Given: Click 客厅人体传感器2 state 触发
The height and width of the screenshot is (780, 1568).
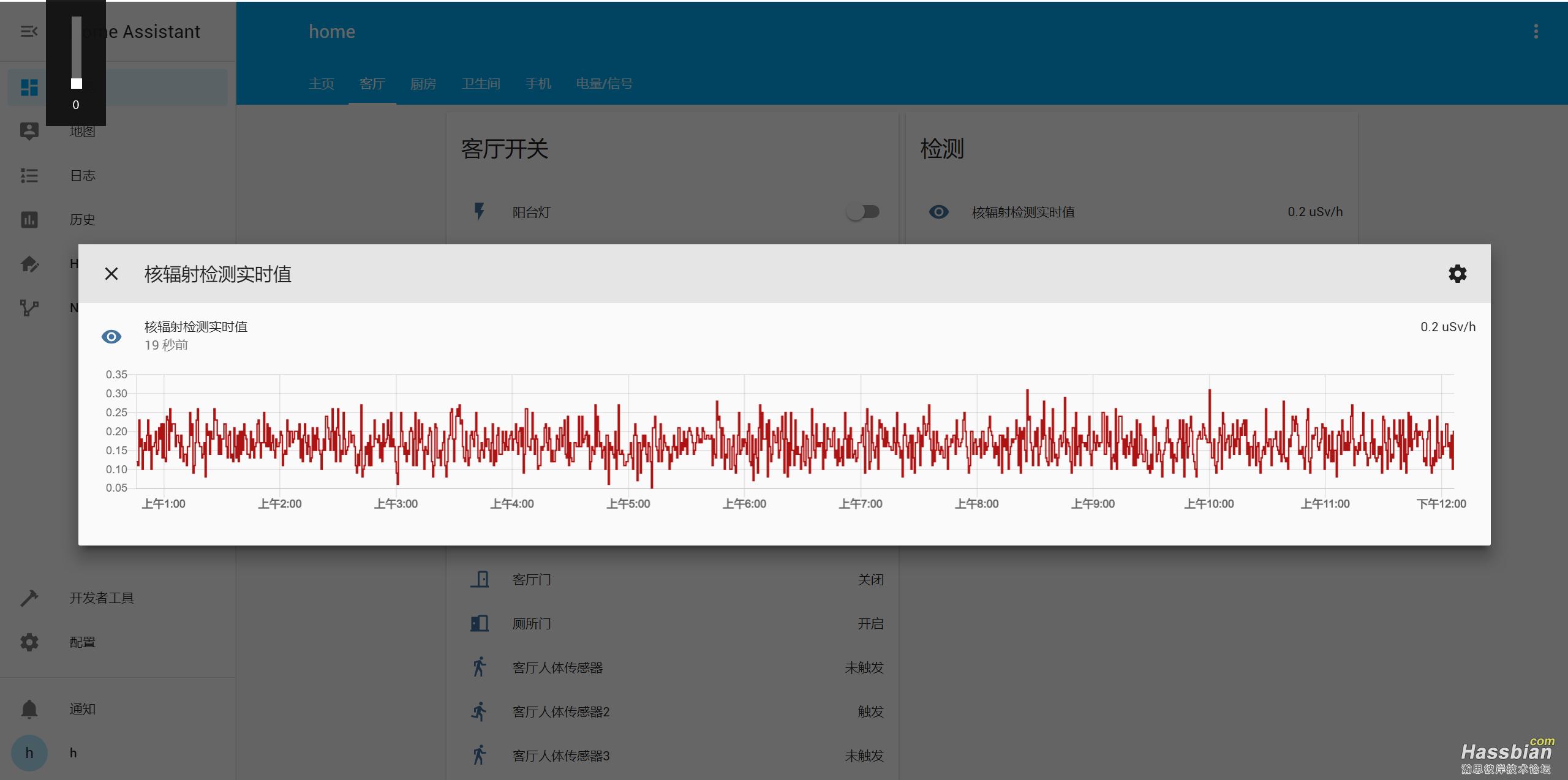Looking at the screenshot, I should click(x=870, y=712).
